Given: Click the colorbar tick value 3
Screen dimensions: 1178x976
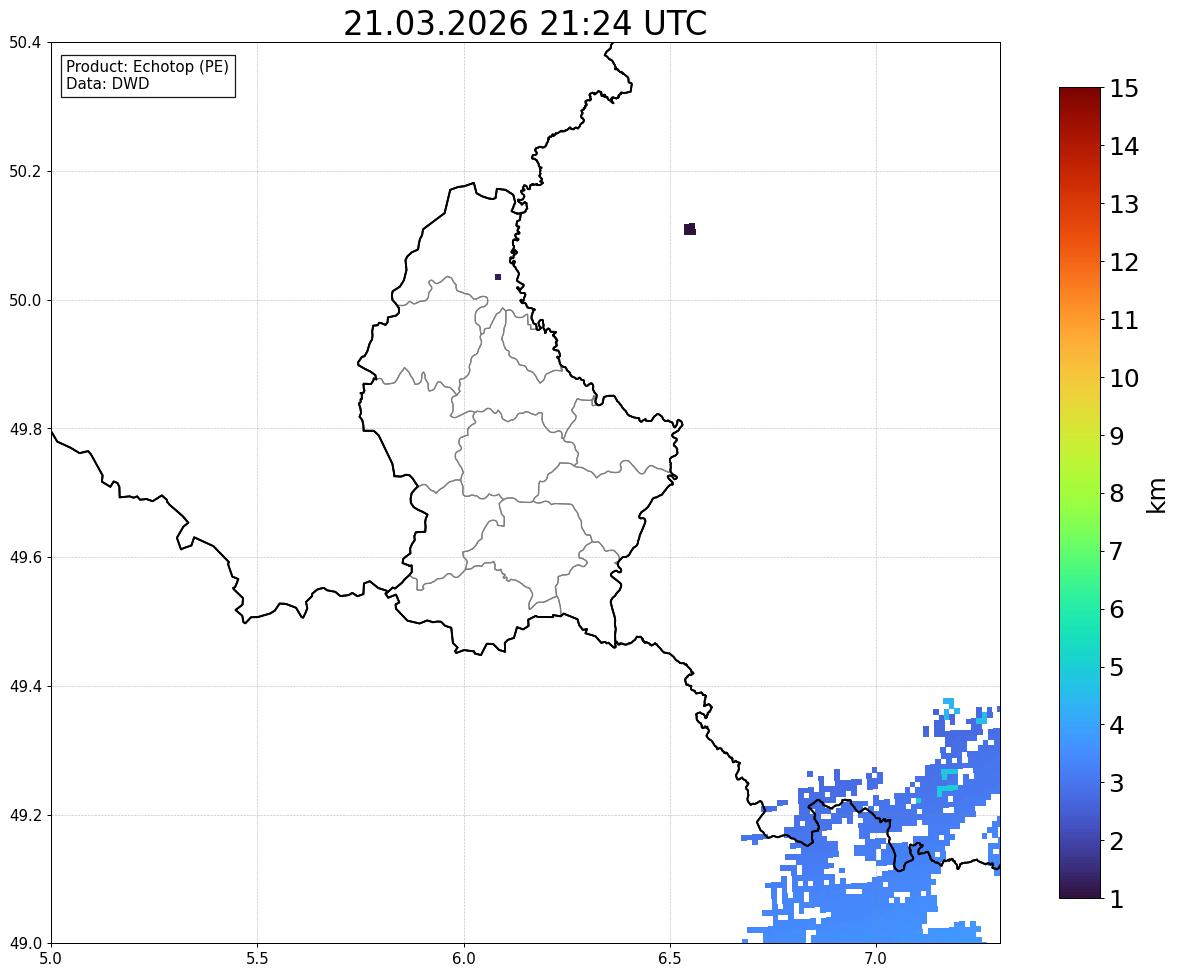Looking at the screenshot, I should click(1117, 783).
